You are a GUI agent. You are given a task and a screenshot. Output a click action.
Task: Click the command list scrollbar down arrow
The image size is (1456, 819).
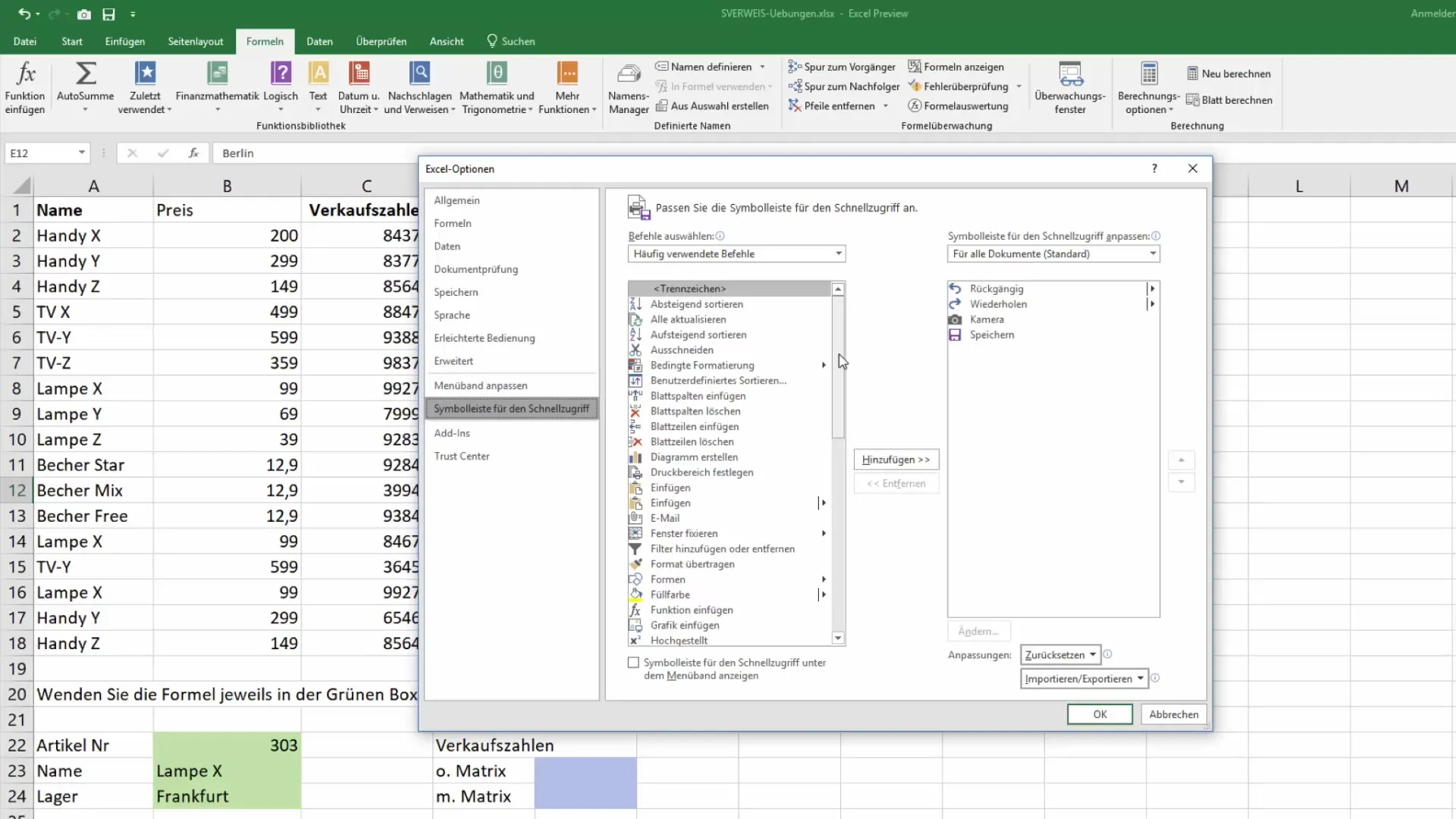click(x=838, y=639)
